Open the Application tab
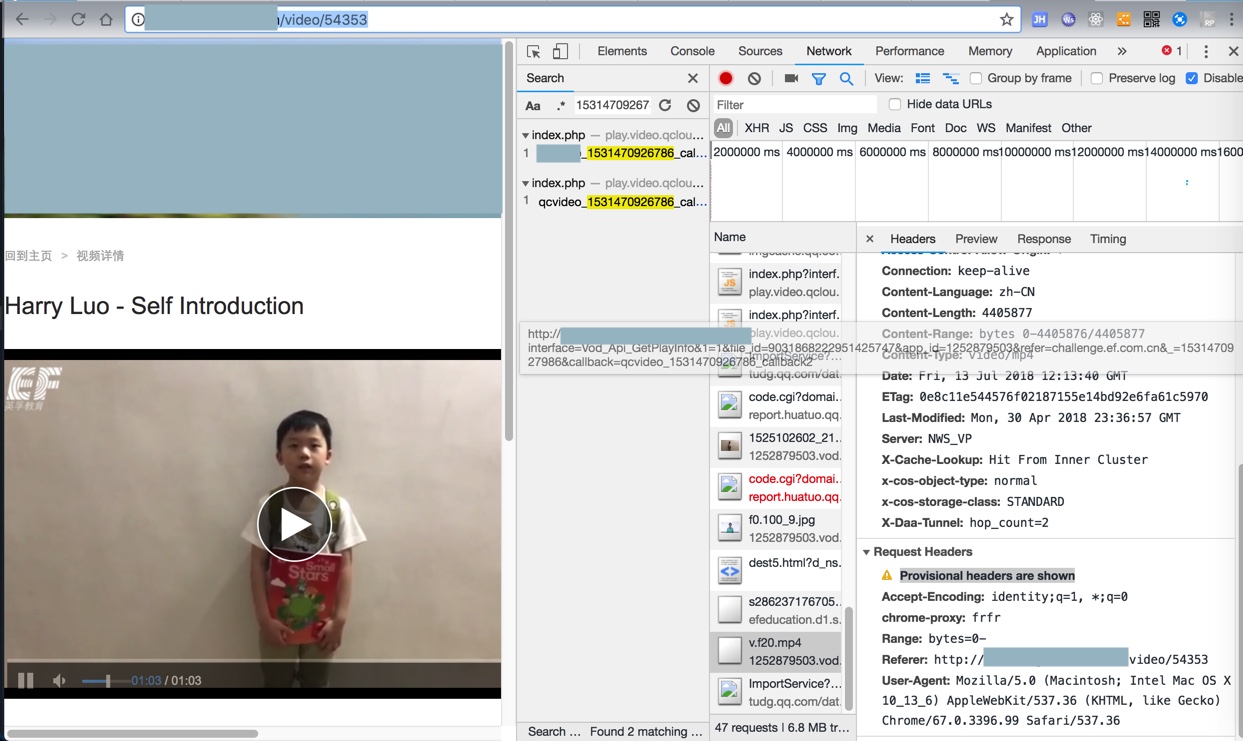Screen dimensions: 1243x741 (1066, 51)
